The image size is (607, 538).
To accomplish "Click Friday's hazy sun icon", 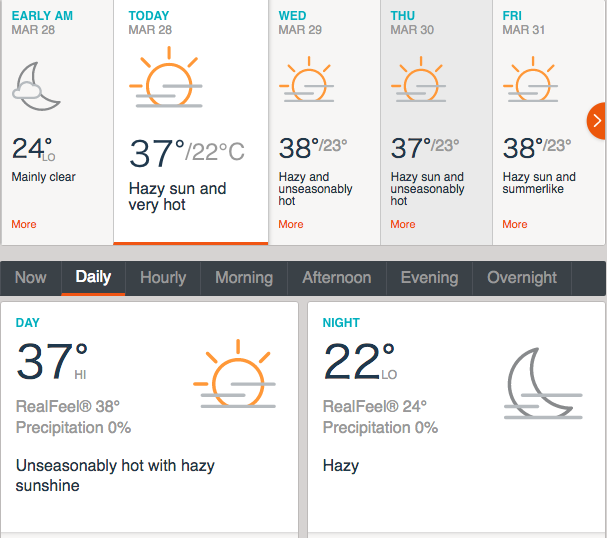I will pyautogui.click(x=530, y=79).
